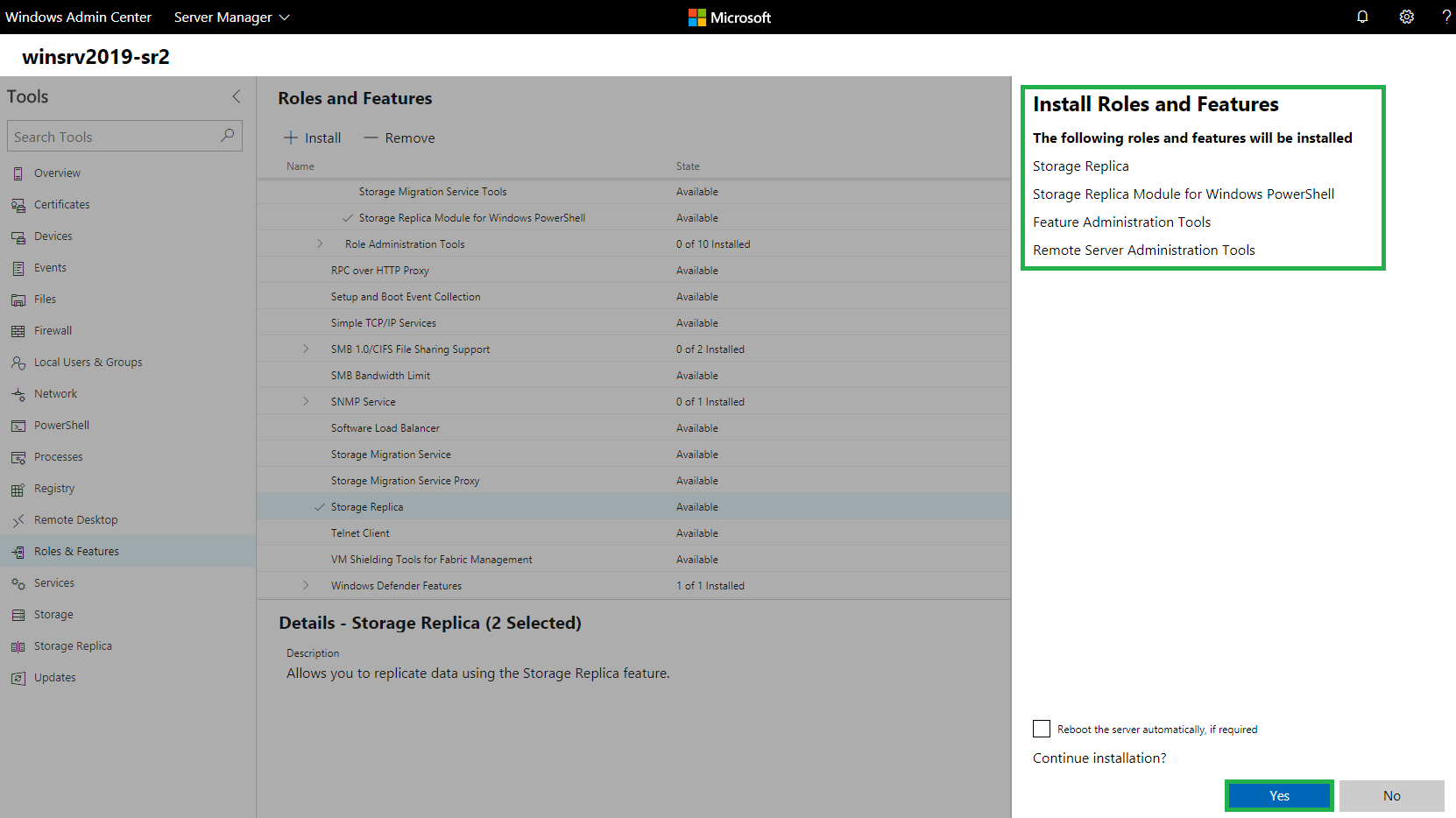This screenshot has width=1456, height=818.
Task: Open Services in the Tools menu
Action: [x=128, y=583]
